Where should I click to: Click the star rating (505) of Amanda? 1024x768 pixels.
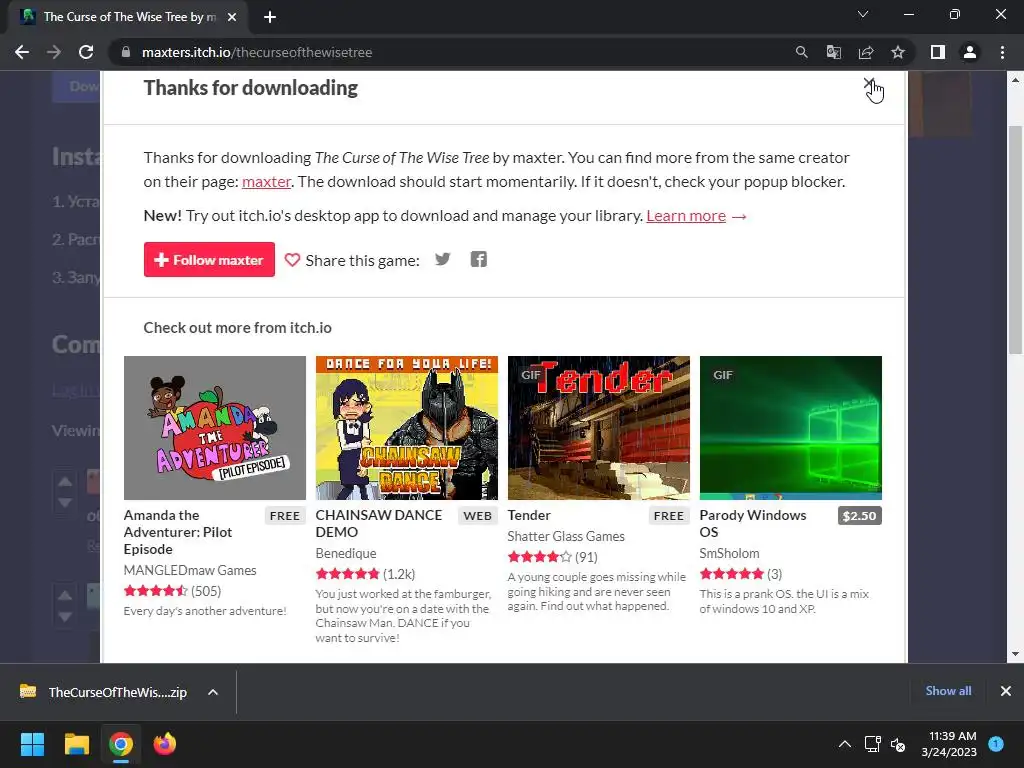coord(172,591)
